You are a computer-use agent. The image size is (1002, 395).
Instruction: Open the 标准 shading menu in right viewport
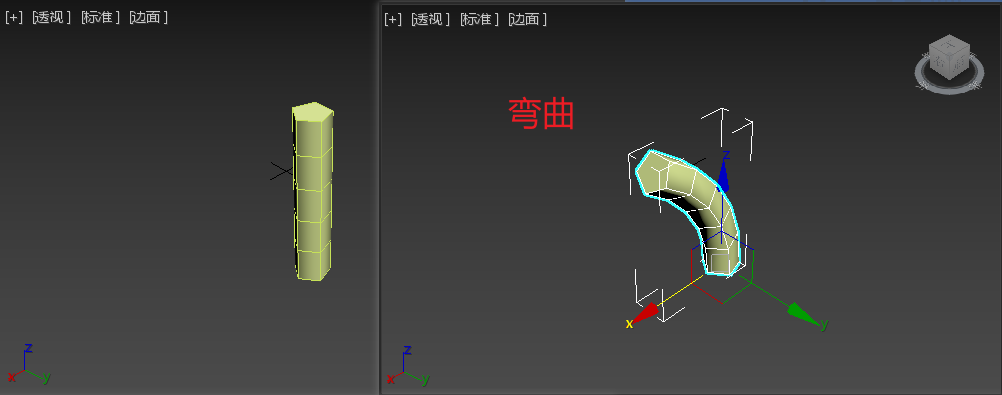(479, 19)
